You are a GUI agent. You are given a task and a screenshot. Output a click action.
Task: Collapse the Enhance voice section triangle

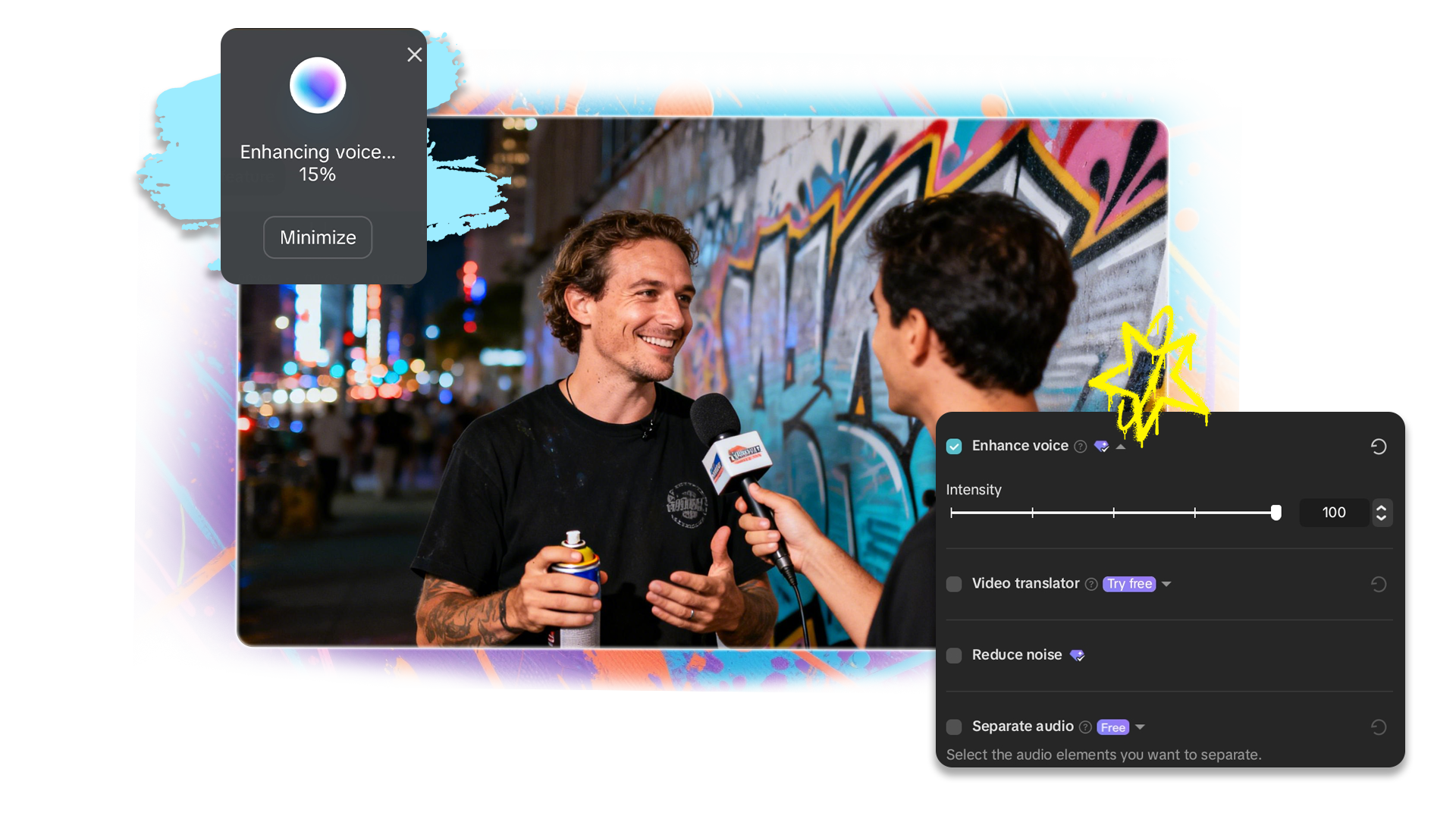point(1120,446)
